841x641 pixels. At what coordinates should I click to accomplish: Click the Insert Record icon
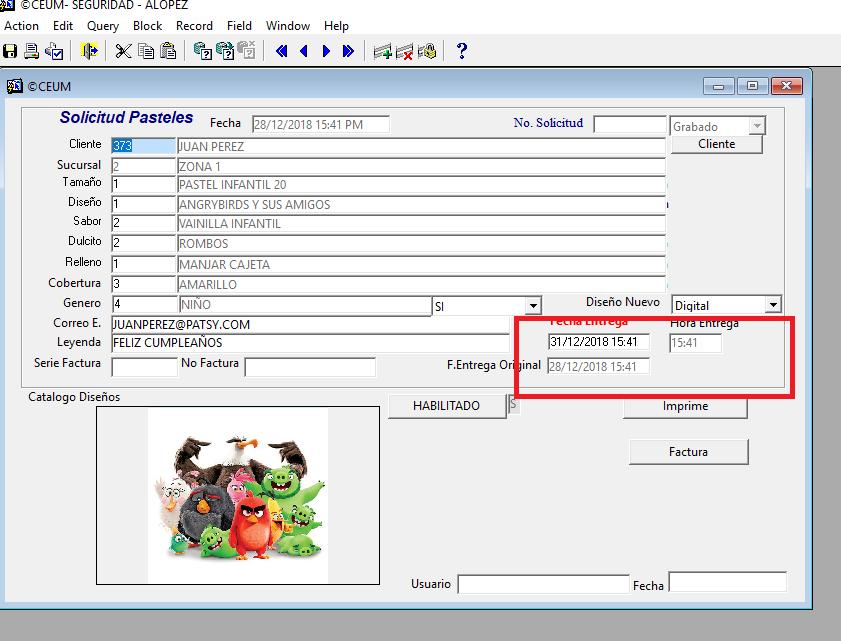tap(382, 51)
